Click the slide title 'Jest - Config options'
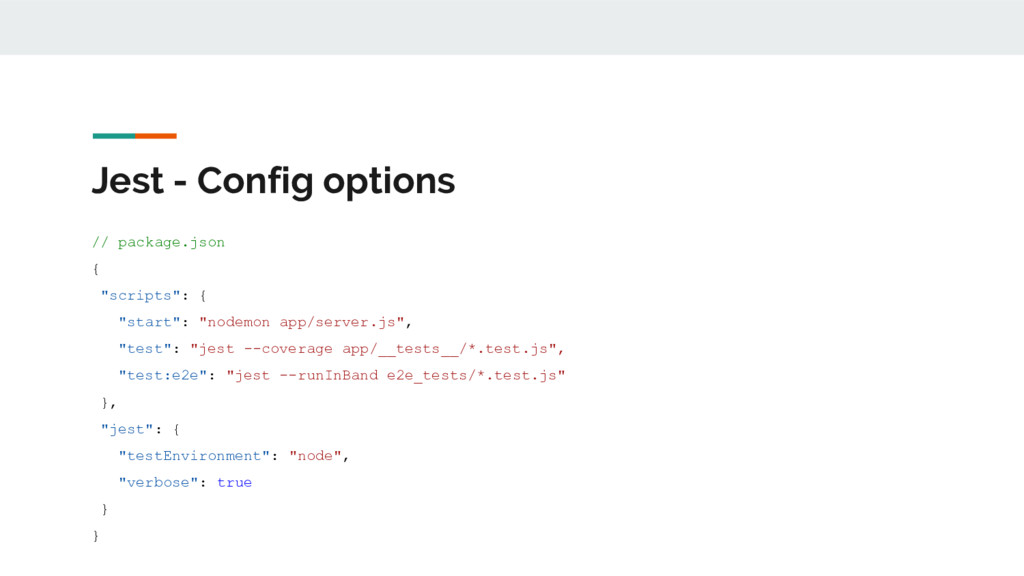The image size is (1024, 576). tap(273, 182)
